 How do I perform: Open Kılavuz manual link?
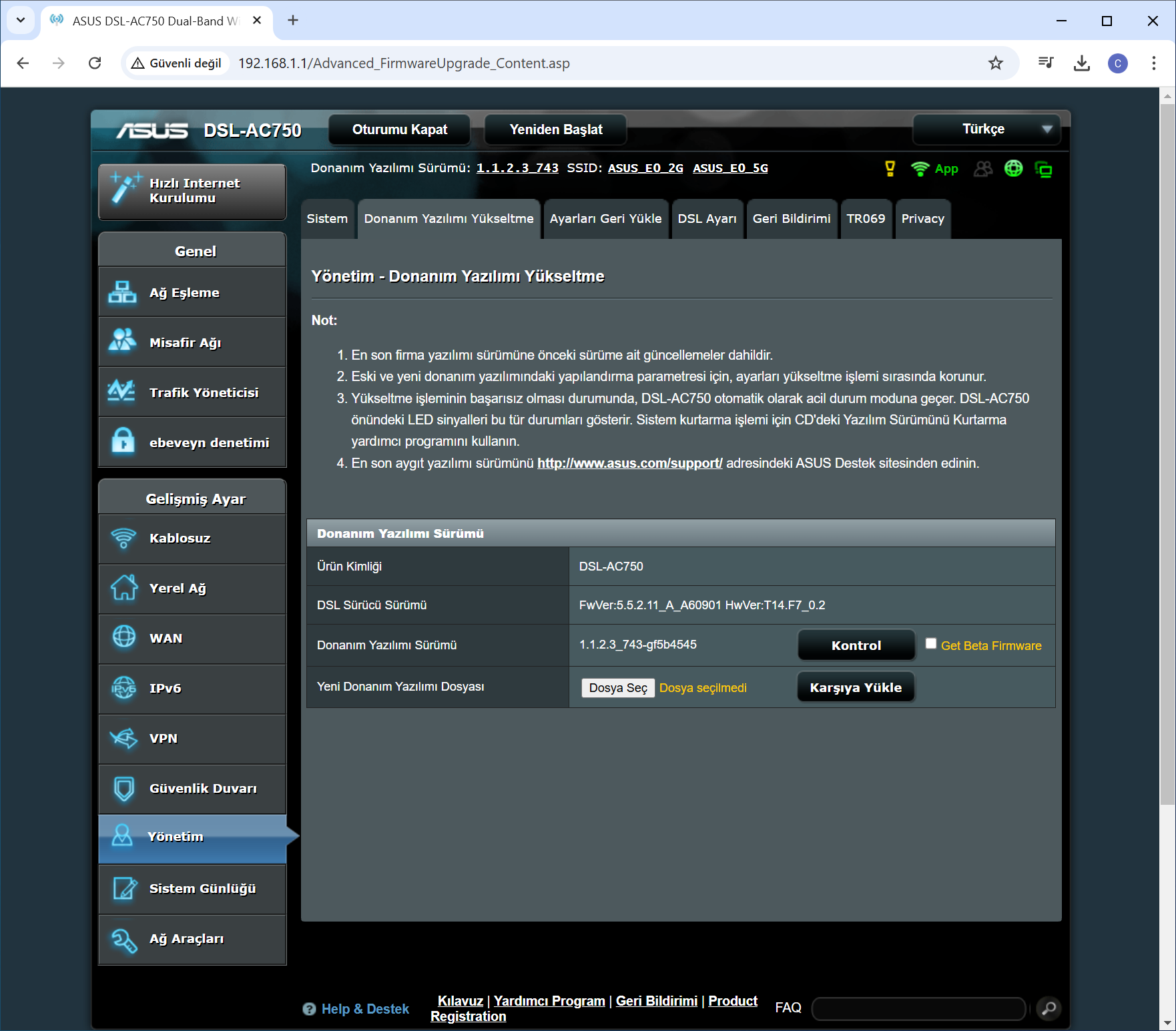coord(460,1001)
